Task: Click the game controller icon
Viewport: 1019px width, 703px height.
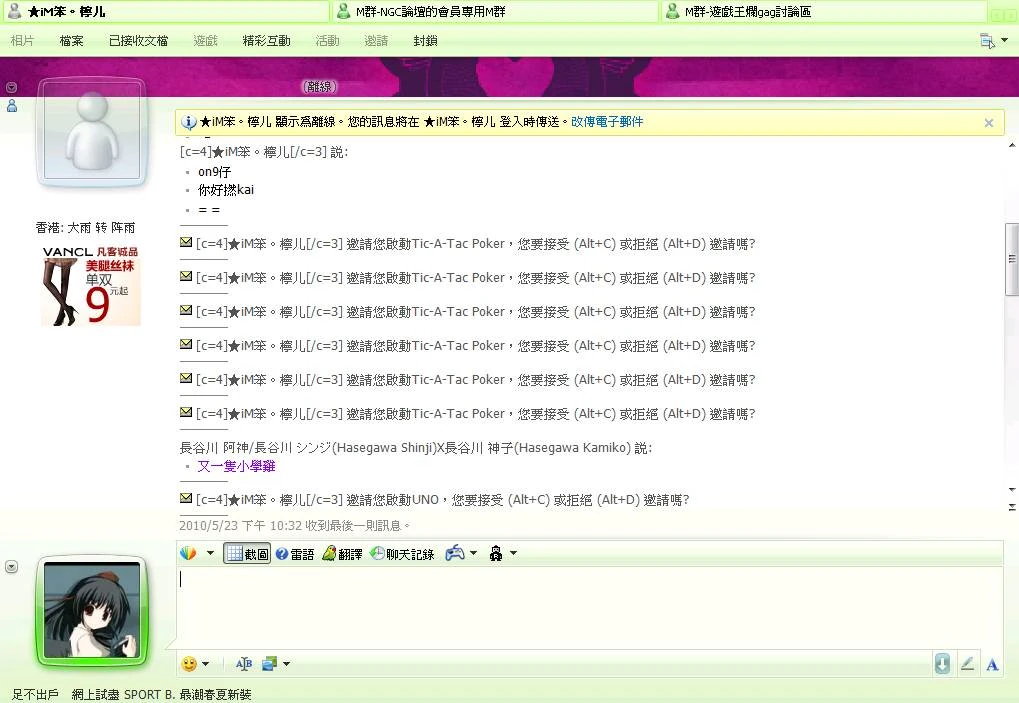Action: click(x=455, y=553)
